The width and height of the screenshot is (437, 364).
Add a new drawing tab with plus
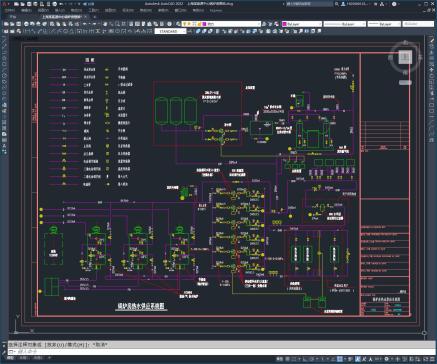94,16
